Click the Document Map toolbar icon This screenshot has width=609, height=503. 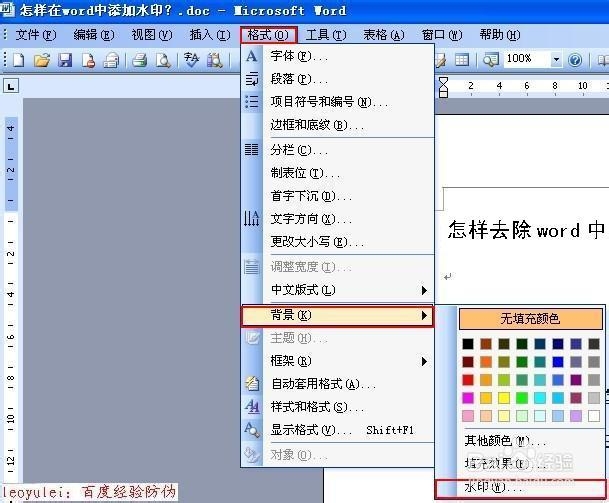491,60
